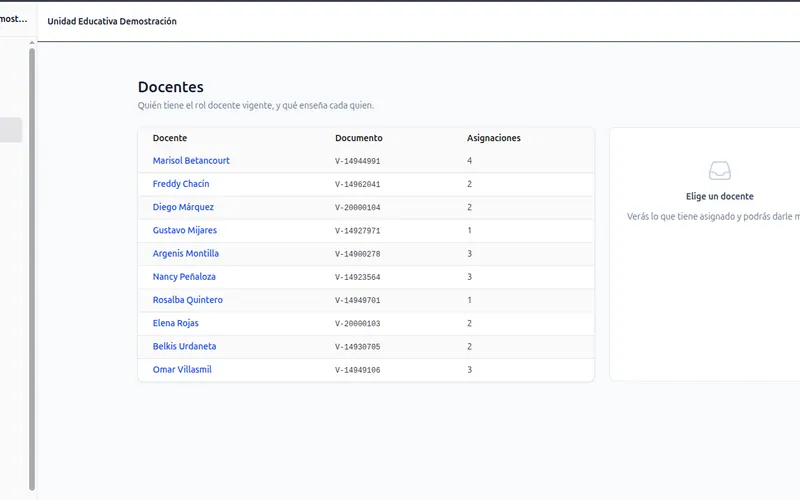The width and height of the screenshot is (800, 500).
Task: Choose Elena Rojas in Docentes table
Action: point(175,323)
